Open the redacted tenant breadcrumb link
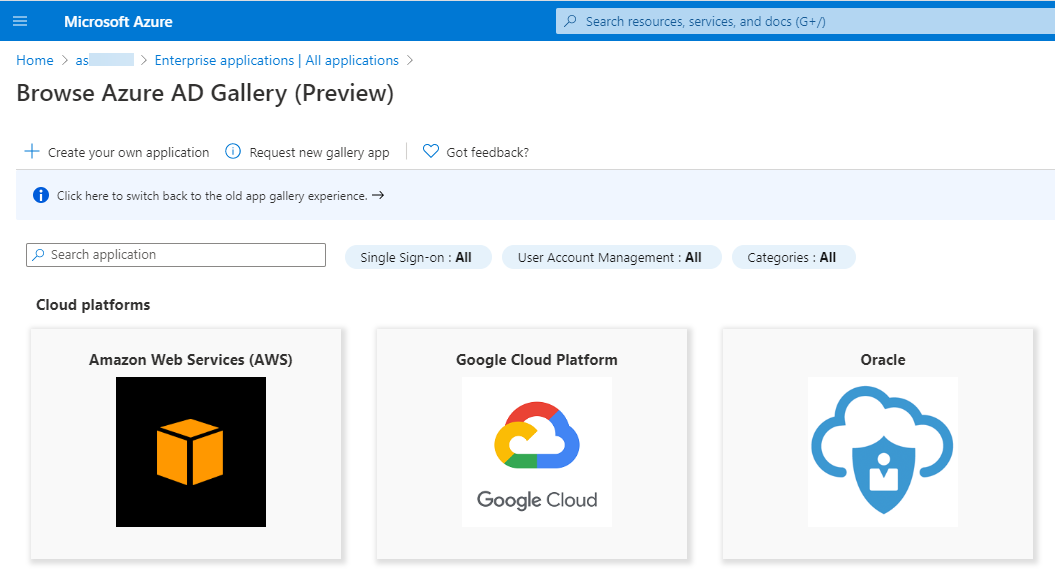 (x=104, y=61)
